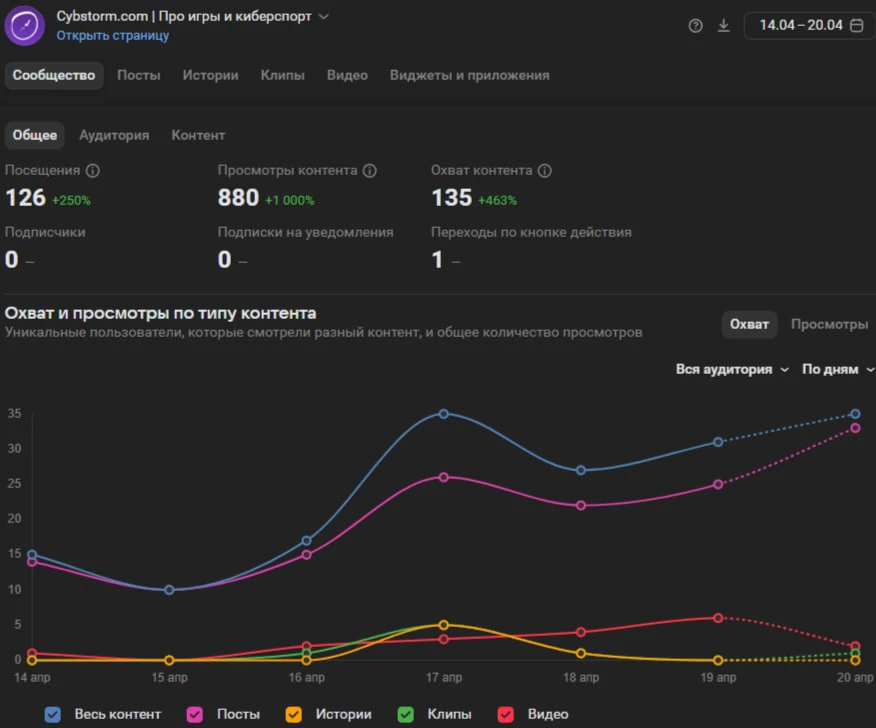Follow the Открыть страницу link

113,35
